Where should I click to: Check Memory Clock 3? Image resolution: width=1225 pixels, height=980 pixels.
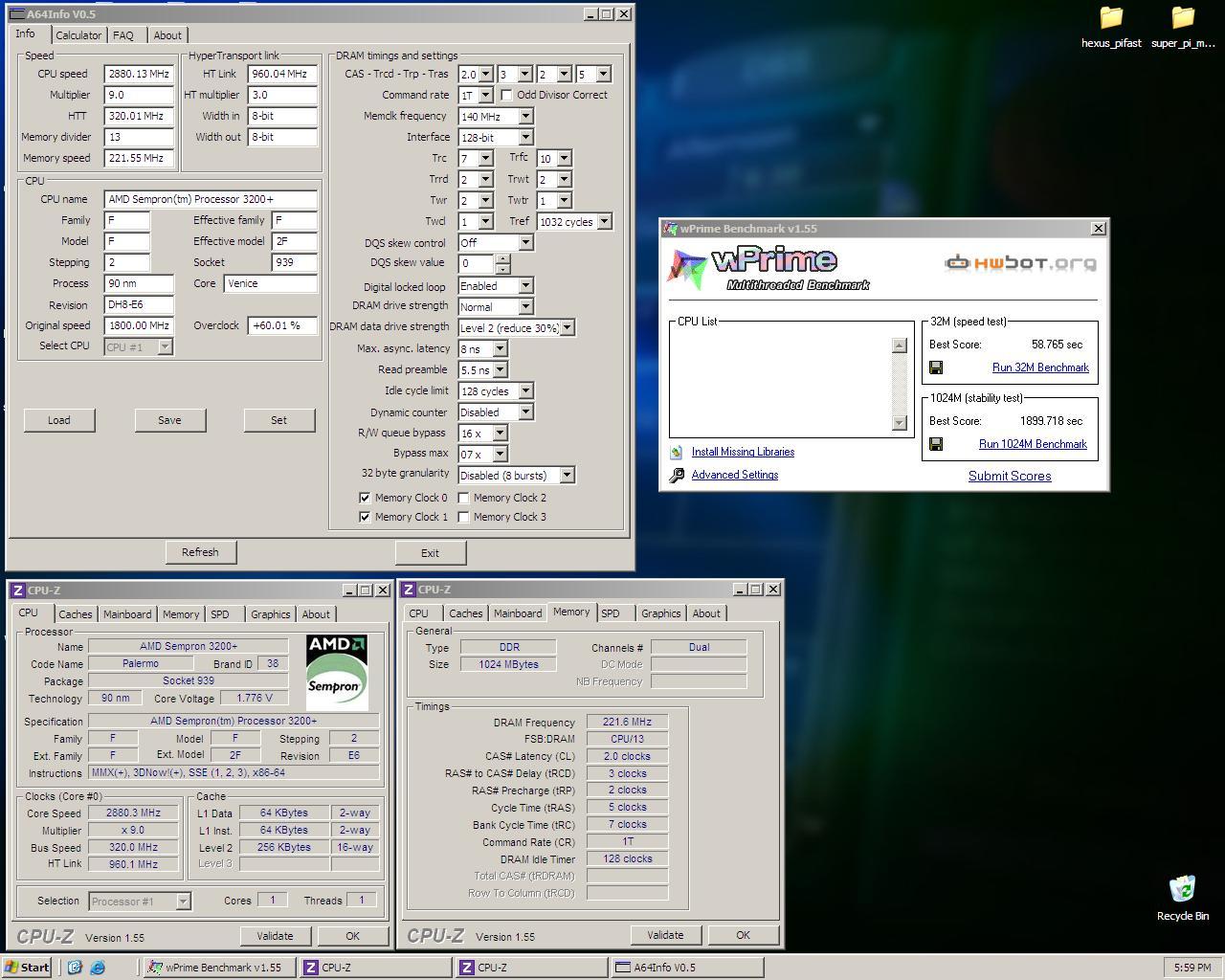463,517
